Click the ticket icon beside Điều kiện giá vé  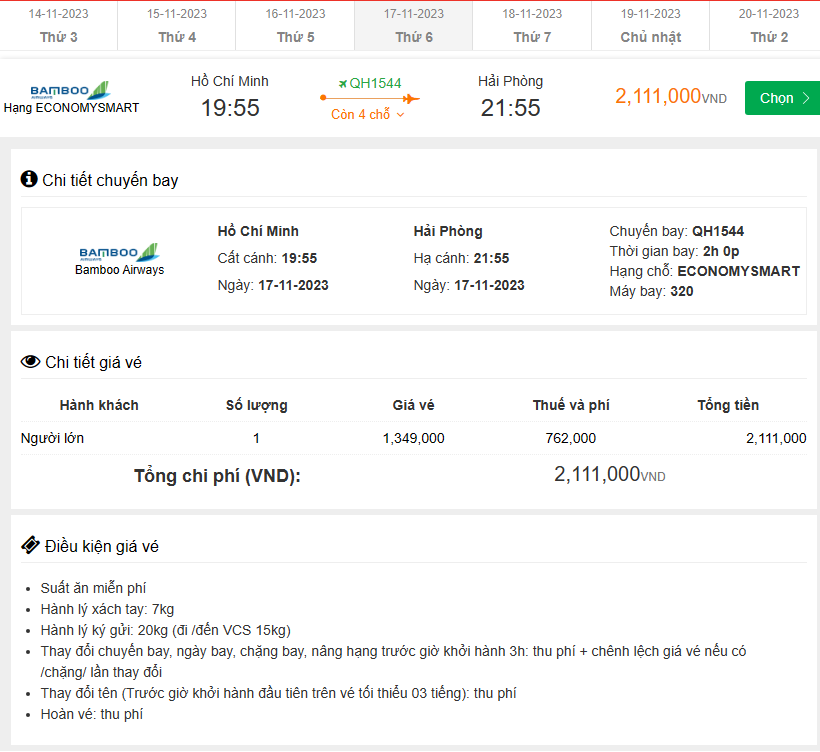pos(30,545)
